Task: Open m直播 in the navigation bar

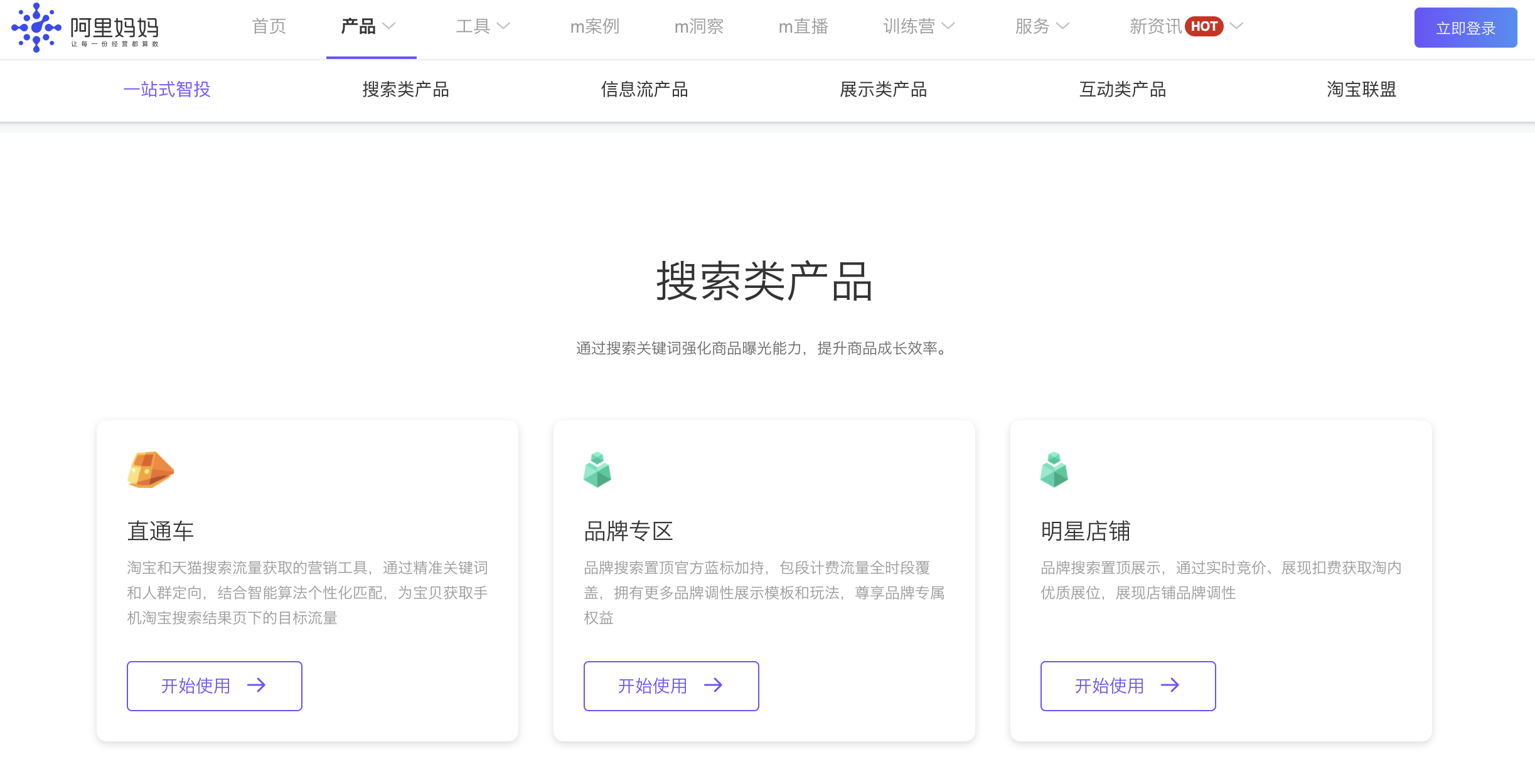Action: click(803, 26)
